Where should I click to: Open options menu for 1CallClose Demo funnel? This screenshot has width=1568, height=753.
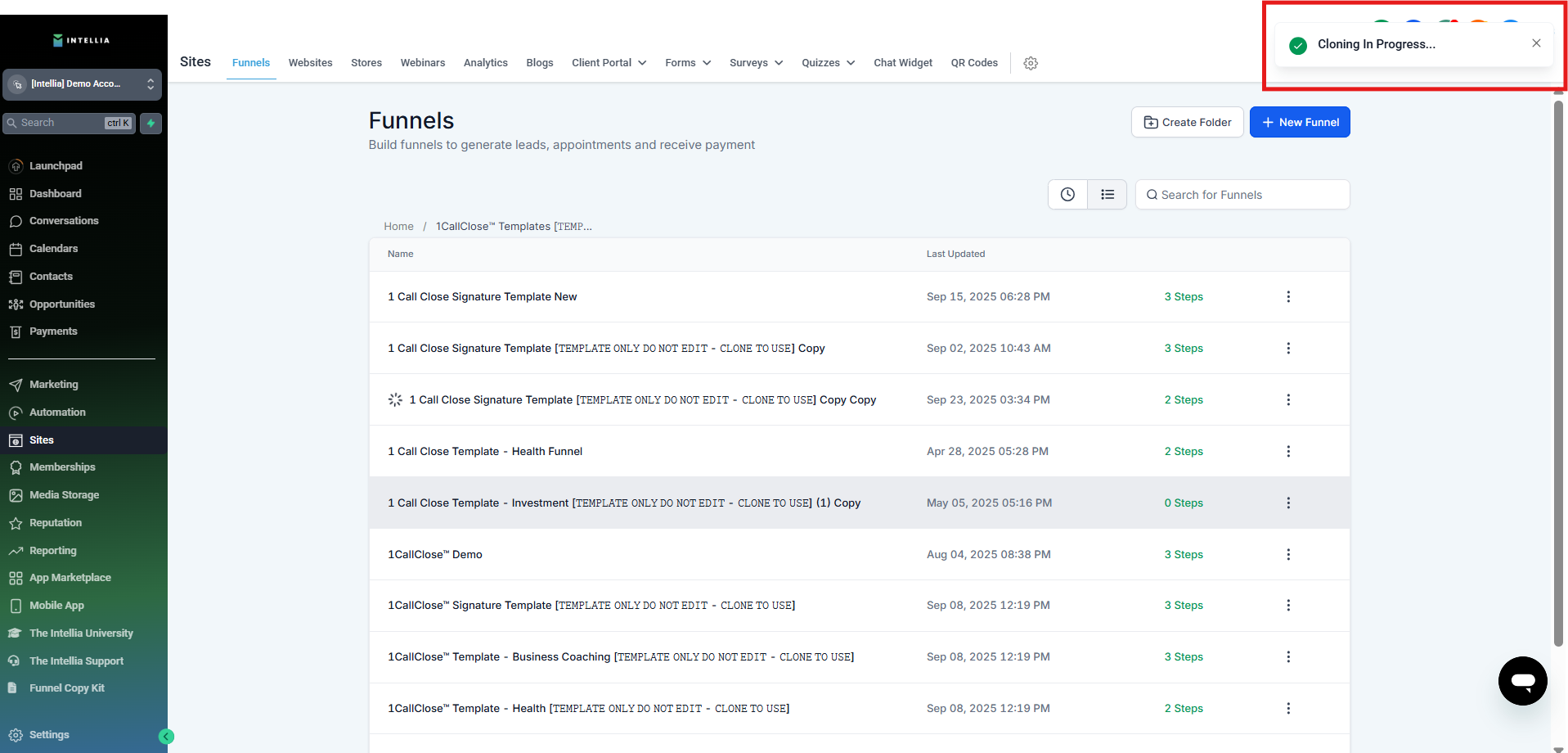(x=1288, y=555)
